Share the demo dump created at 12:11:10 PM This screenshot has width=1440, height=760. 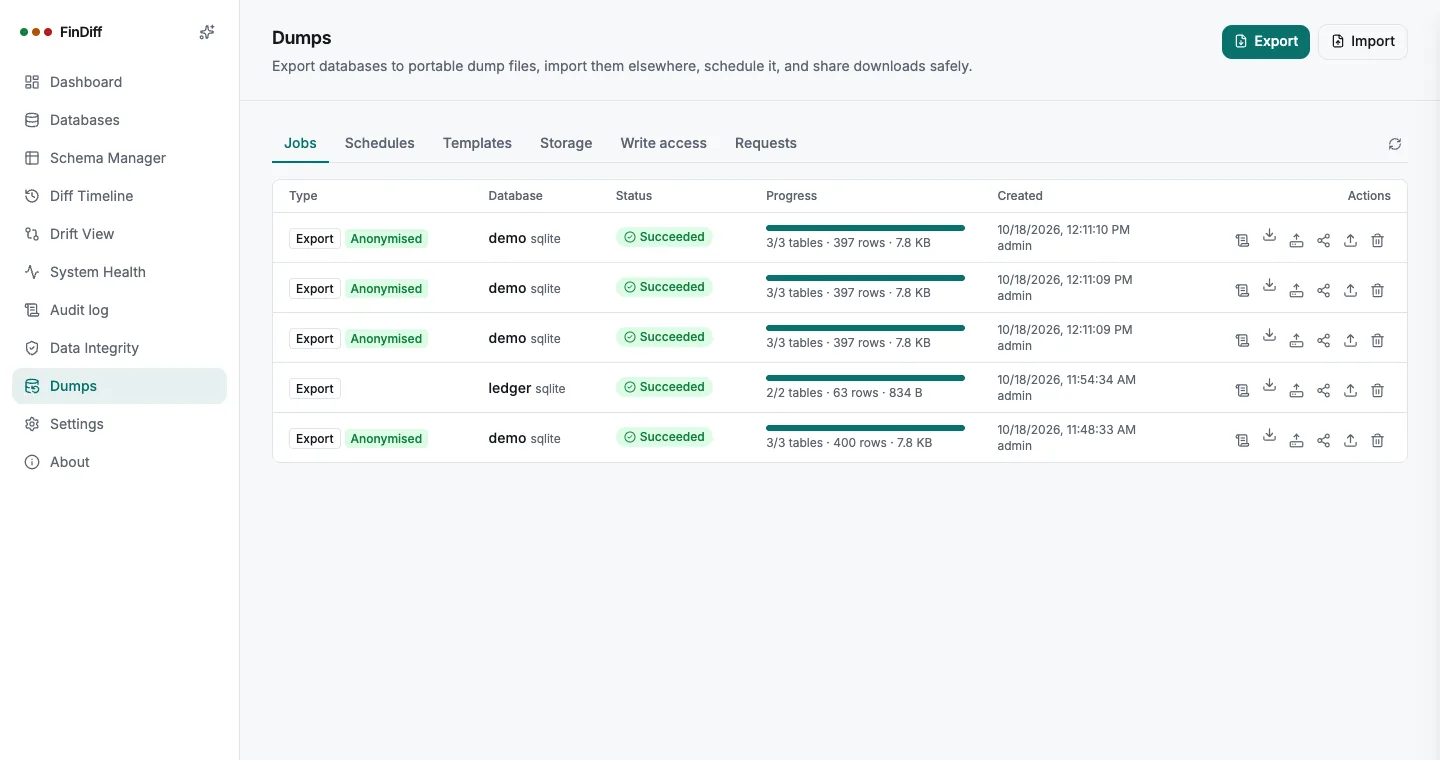[x=1323, y=240]
